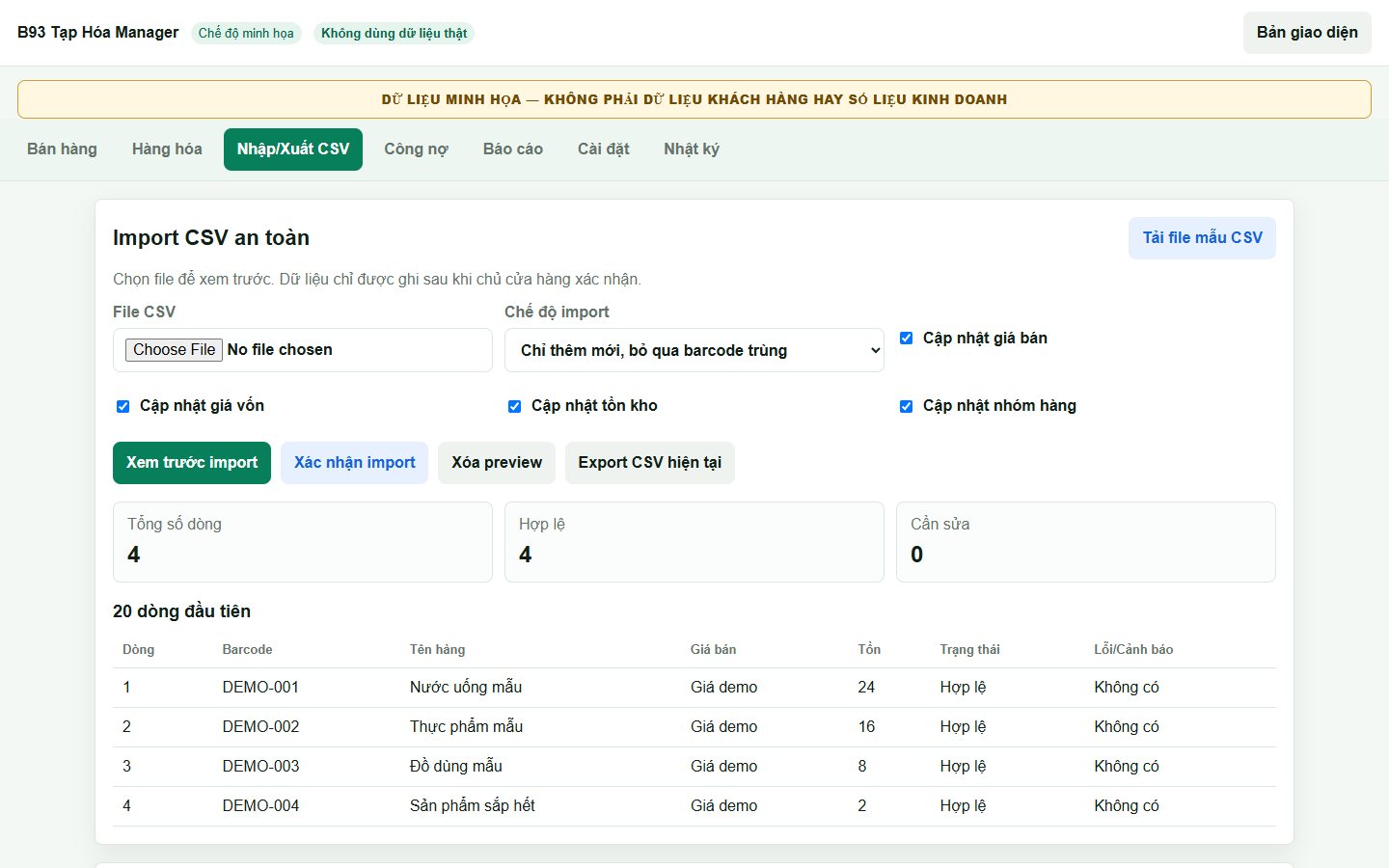
Task: Click the yellow DỮ LIỆU MINH HỌA banner
Action: pos(694,99)
